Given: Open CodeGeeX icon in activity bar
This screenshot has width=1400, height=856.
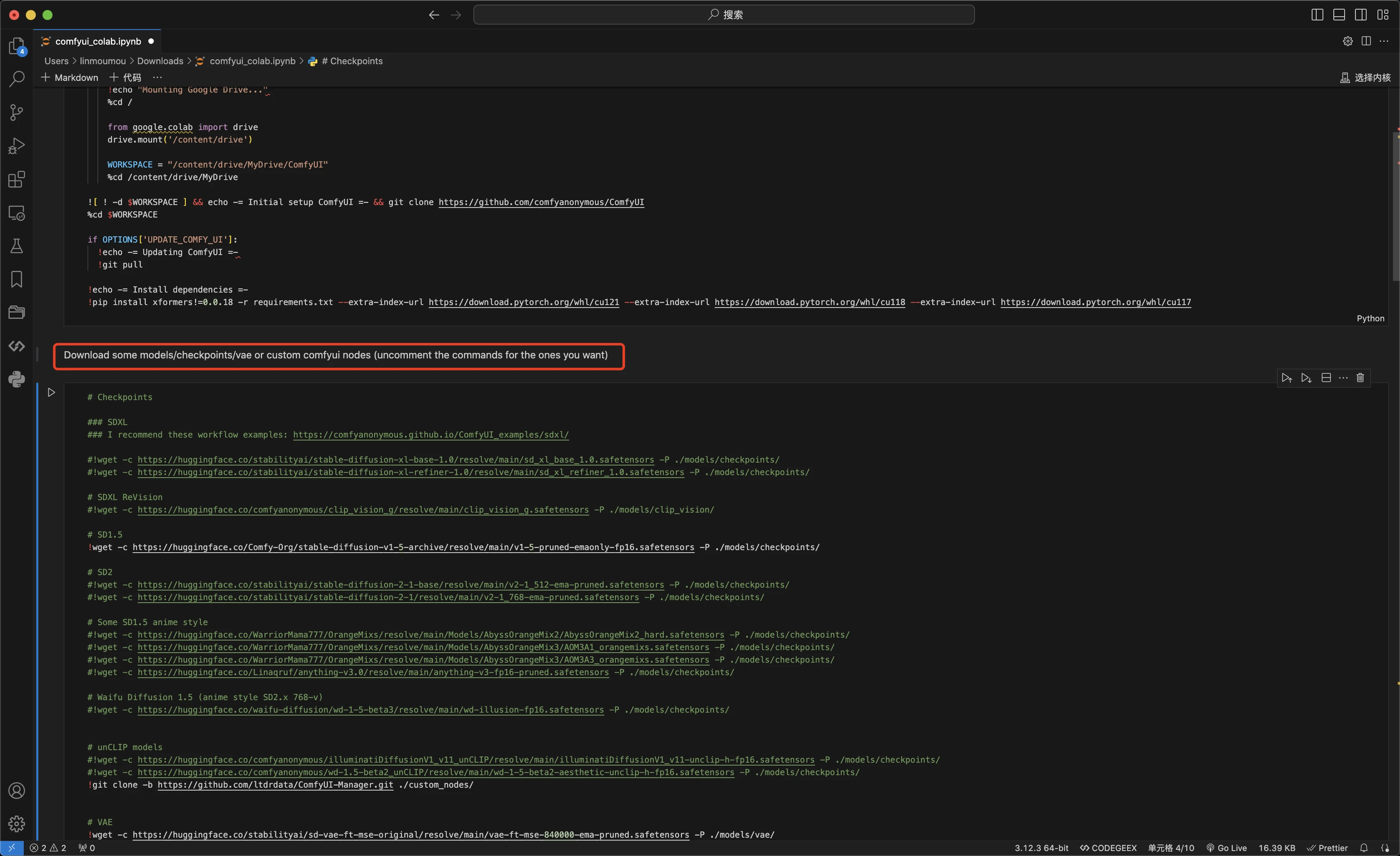Looking at the screenshot, I should click(x=17, y=345).
